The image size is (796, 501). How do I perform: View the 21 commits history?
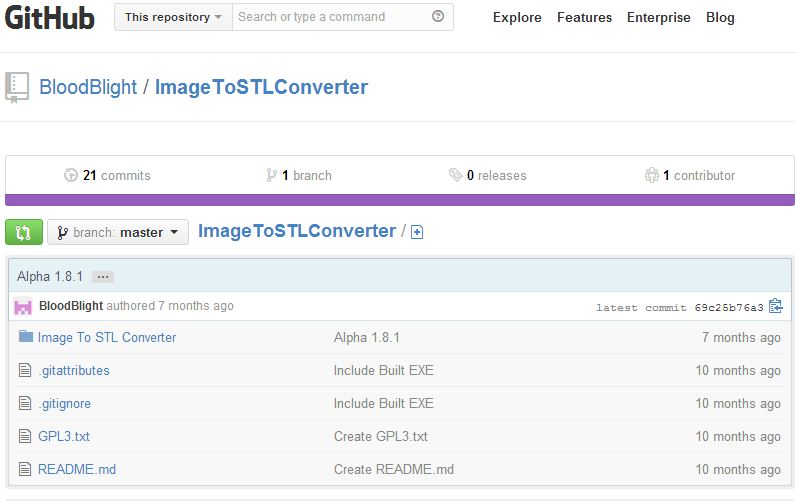click(116, 176)
